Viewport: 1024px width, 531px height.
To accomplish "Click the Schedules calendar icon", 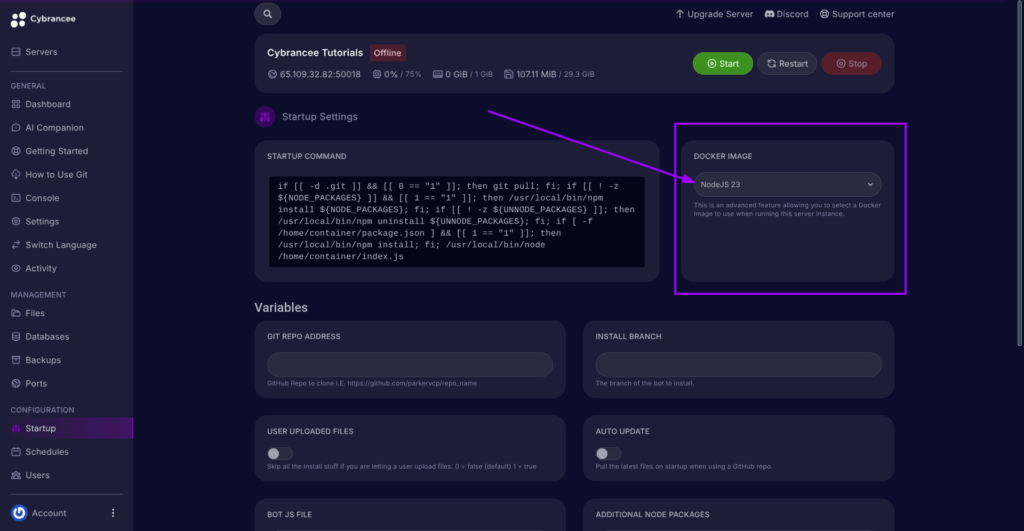I will tap(16, 451).
